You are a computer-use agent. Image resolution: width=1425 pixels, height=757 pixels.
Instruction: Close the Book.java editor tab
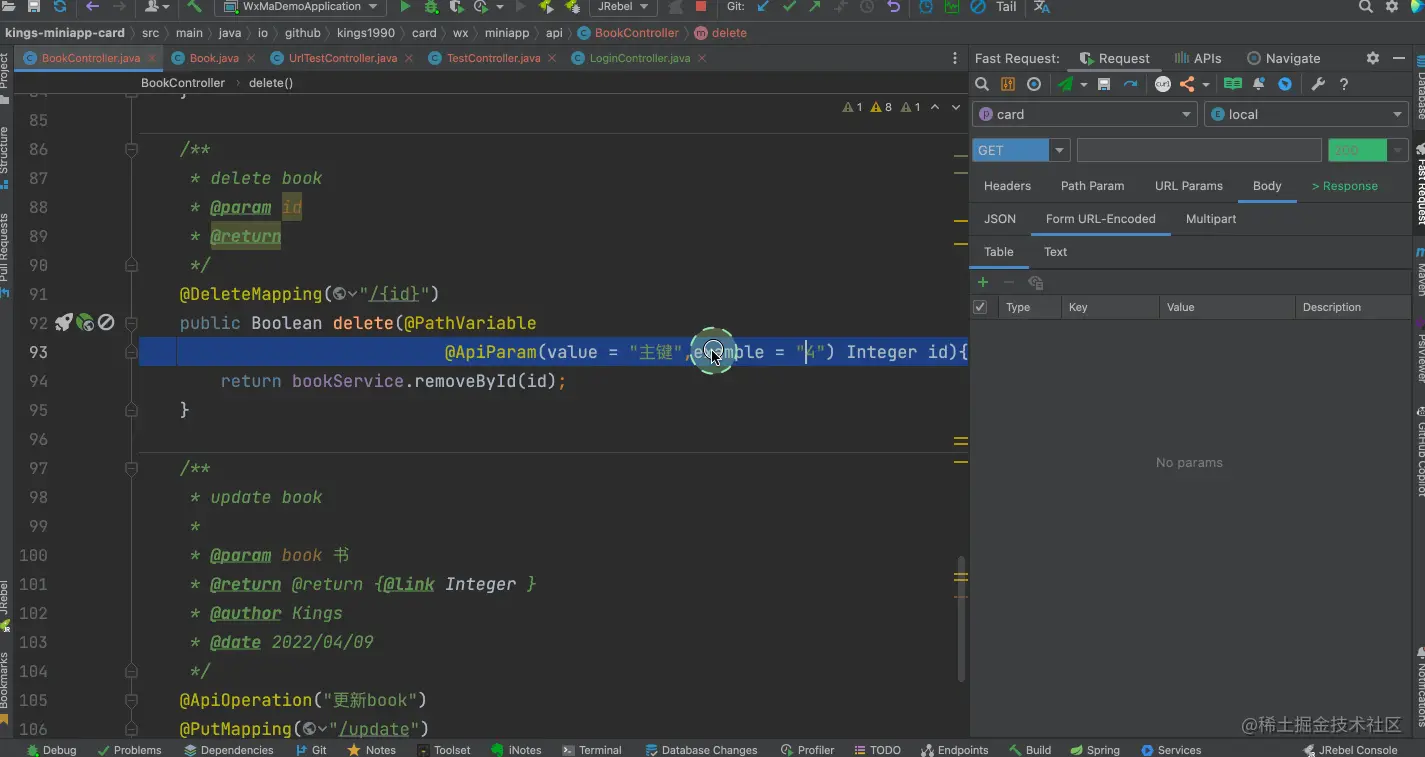[x=249, y=58]
